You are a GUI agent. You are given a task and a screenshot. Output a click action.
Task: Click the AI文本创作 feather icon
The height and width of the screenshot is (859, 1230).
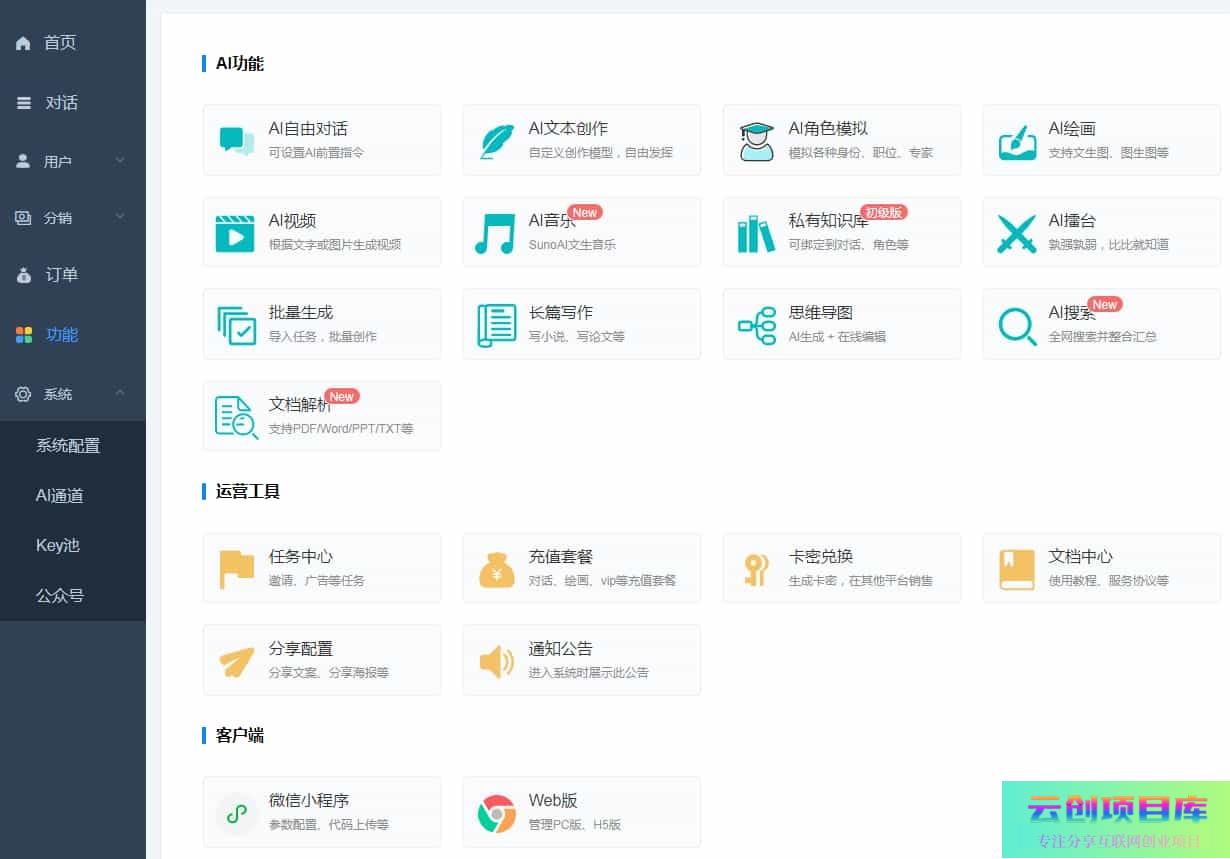[497, 140]
